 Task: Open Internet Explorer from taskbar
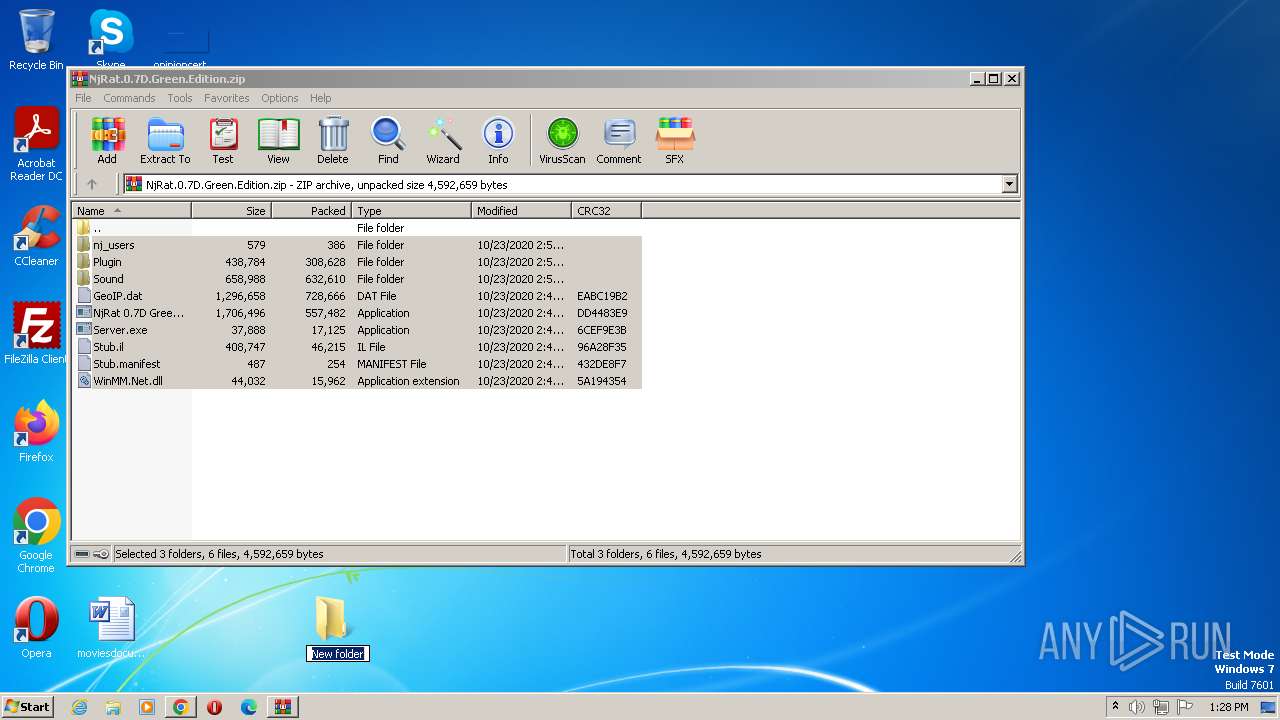pyautogui.click(x=79, y=707)
